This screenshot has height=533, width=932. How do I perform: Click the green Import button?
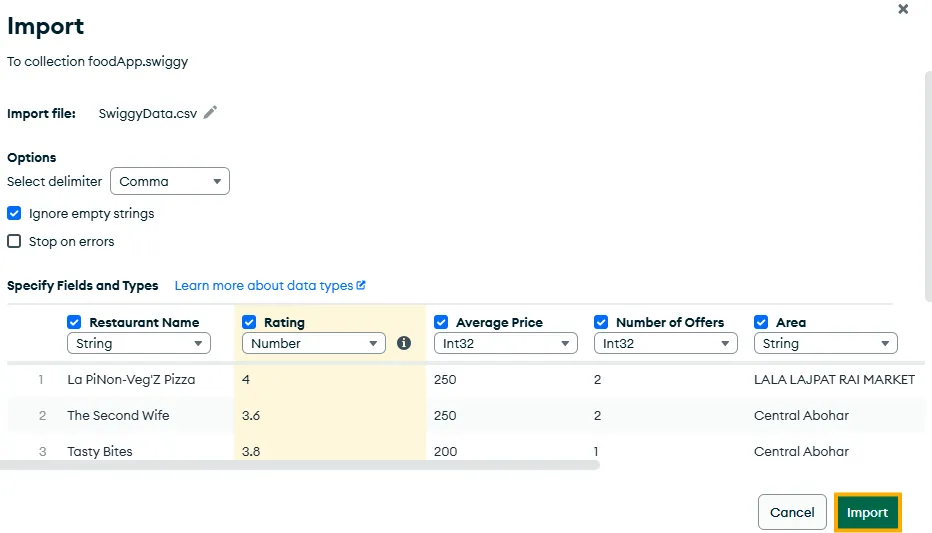(867, 512)
